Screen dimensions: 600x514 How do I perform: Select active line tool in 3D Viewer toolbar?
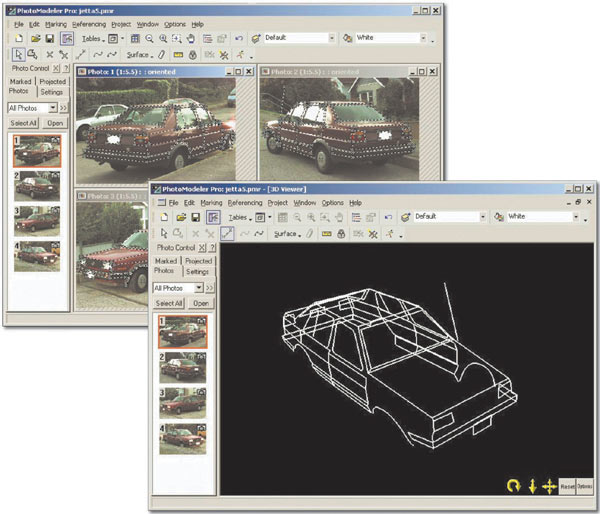227,233
